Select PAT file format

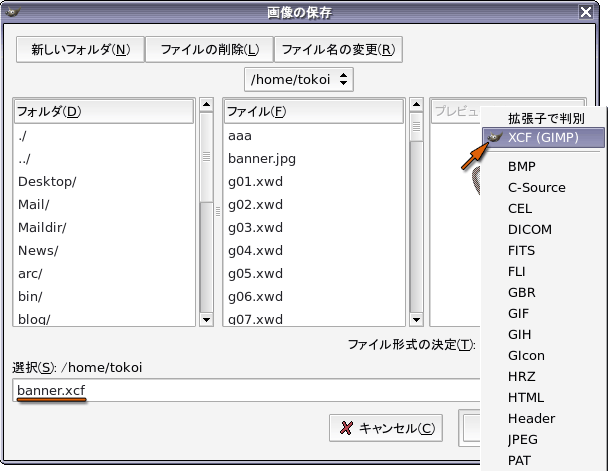(544, 460)
